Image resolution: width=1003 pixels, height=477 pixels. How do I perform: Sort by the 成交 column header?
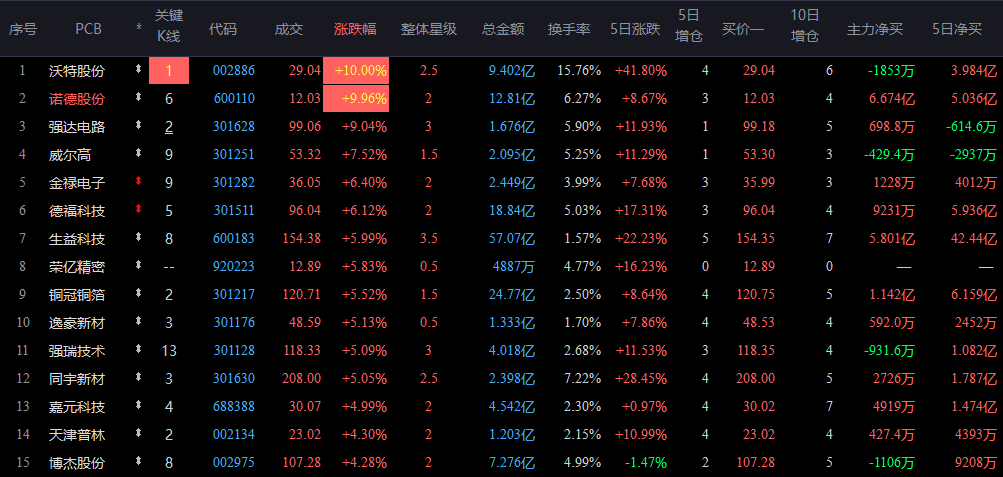[x=288, y=29]
